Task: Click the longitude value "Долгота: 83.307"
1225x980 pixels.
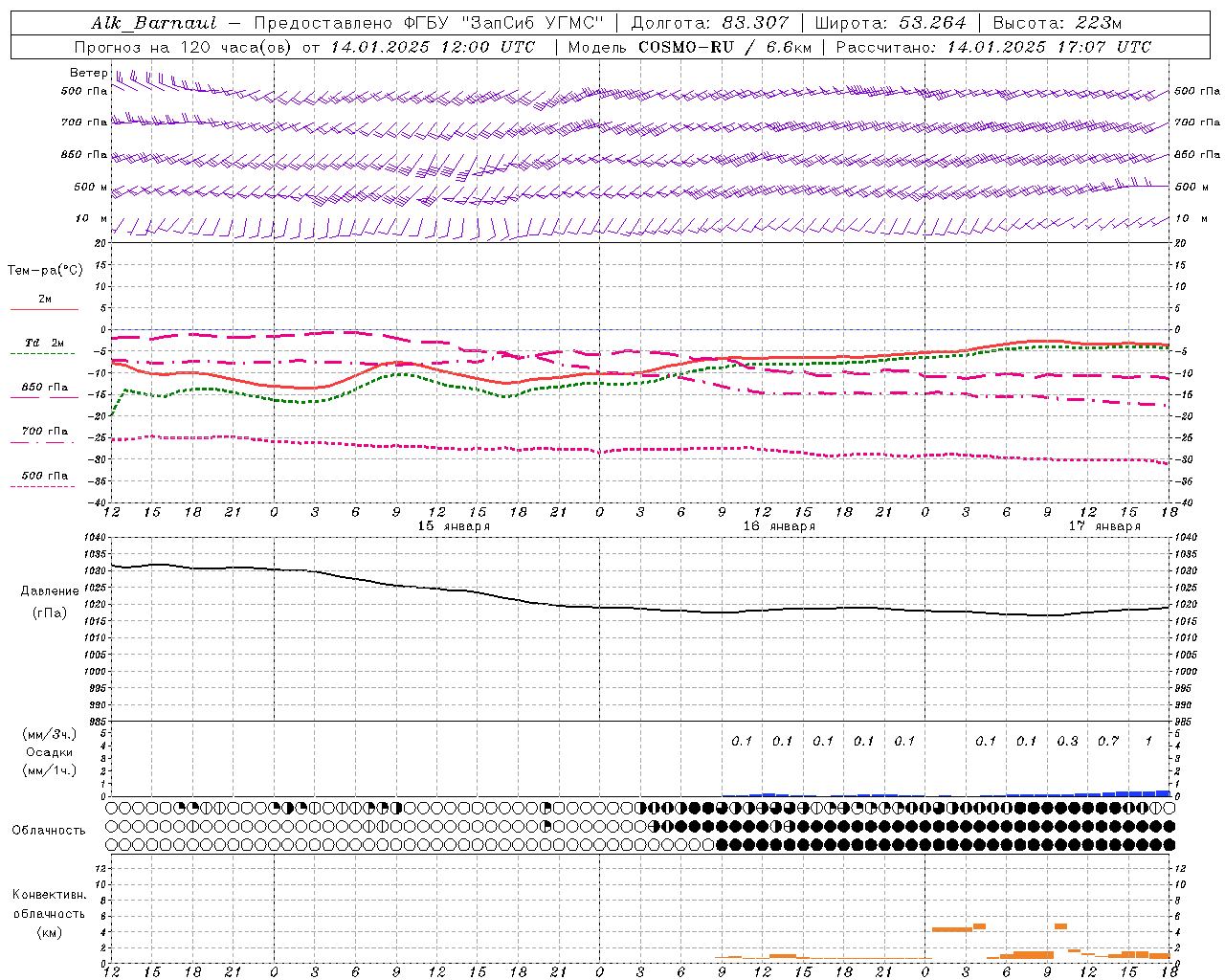Action: coord(710,23)
